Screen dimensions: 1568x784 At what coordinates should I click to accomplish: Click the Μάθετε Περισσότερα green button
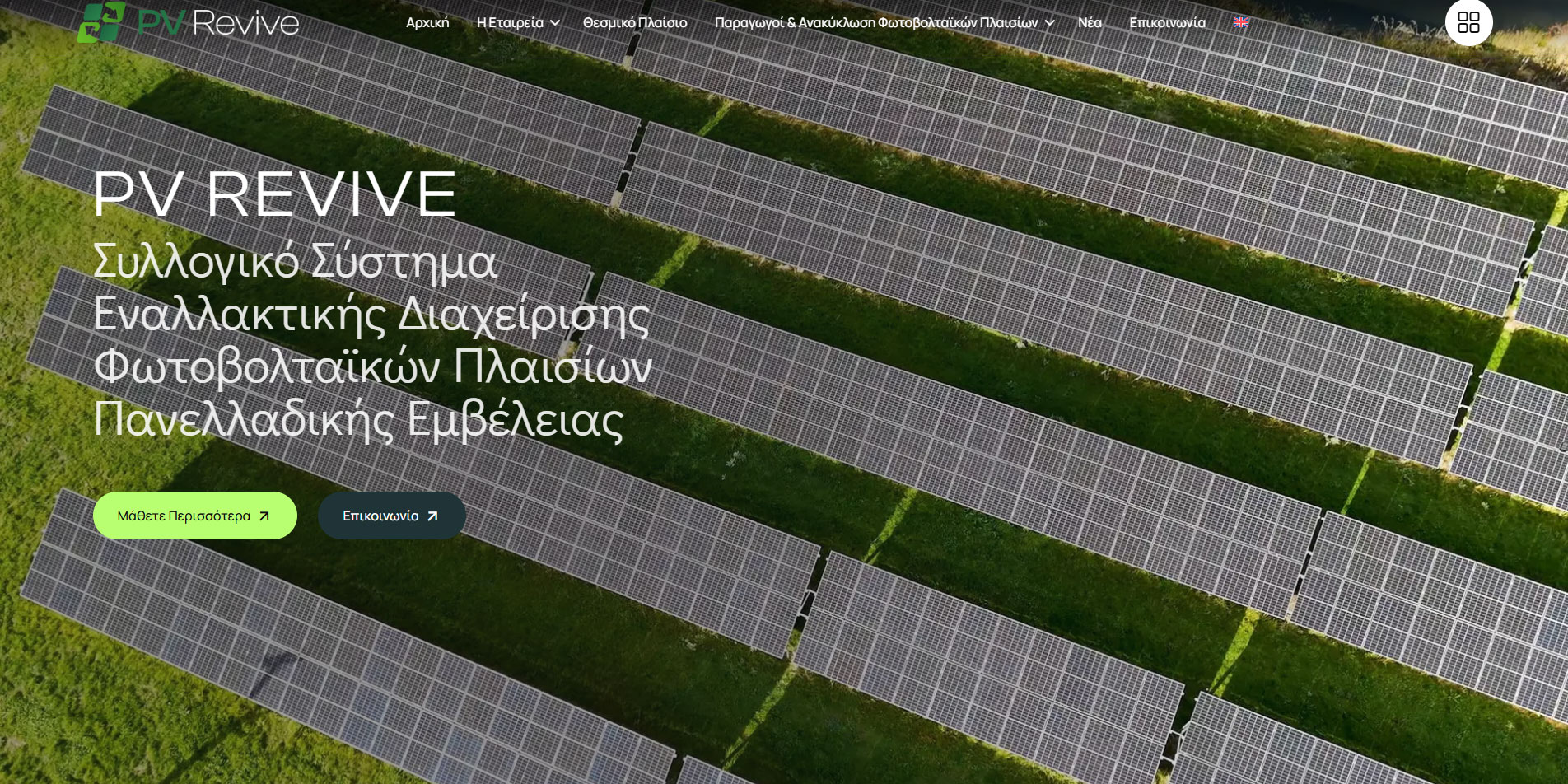click(x=195, y=516)
